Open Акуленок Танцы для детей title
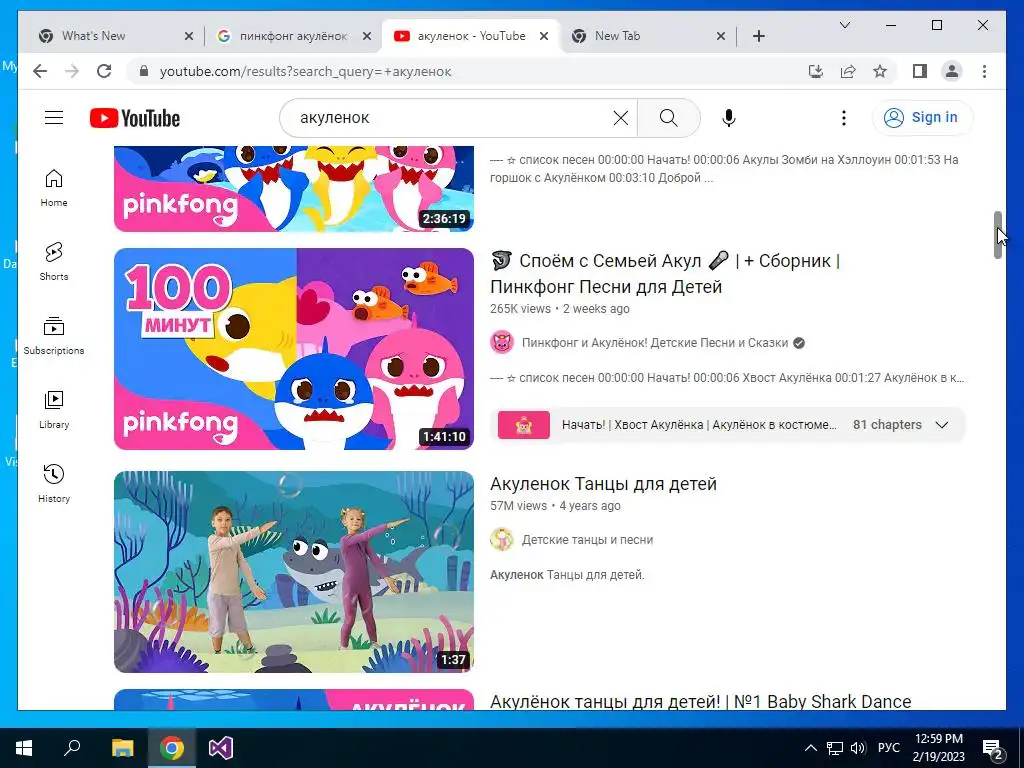1024x768 pixels. click(603, 484)
